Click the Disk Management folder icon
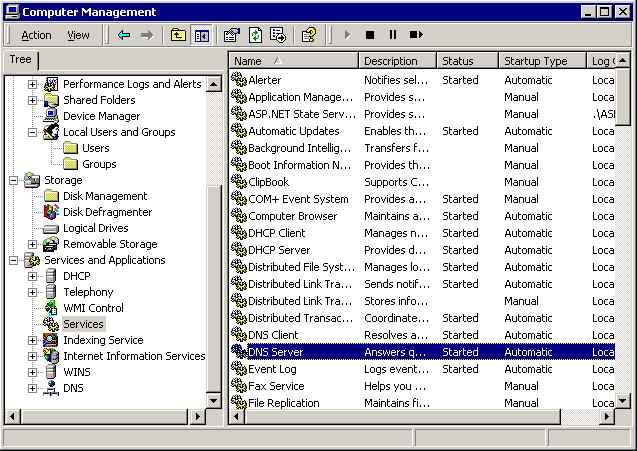 (51, 196)
